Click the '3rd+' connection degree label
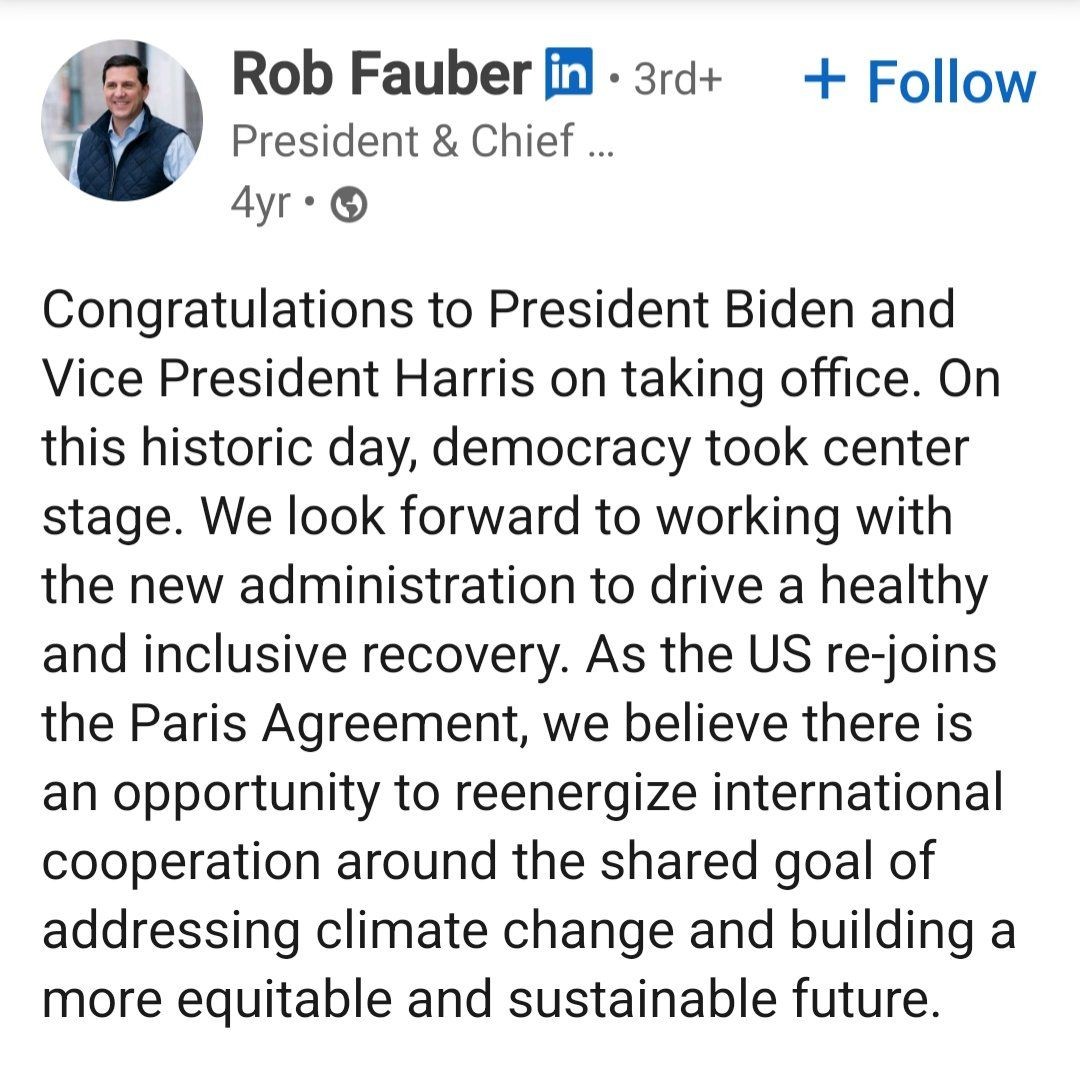This screenshot has height=1071, width=1080. (678, 79)
